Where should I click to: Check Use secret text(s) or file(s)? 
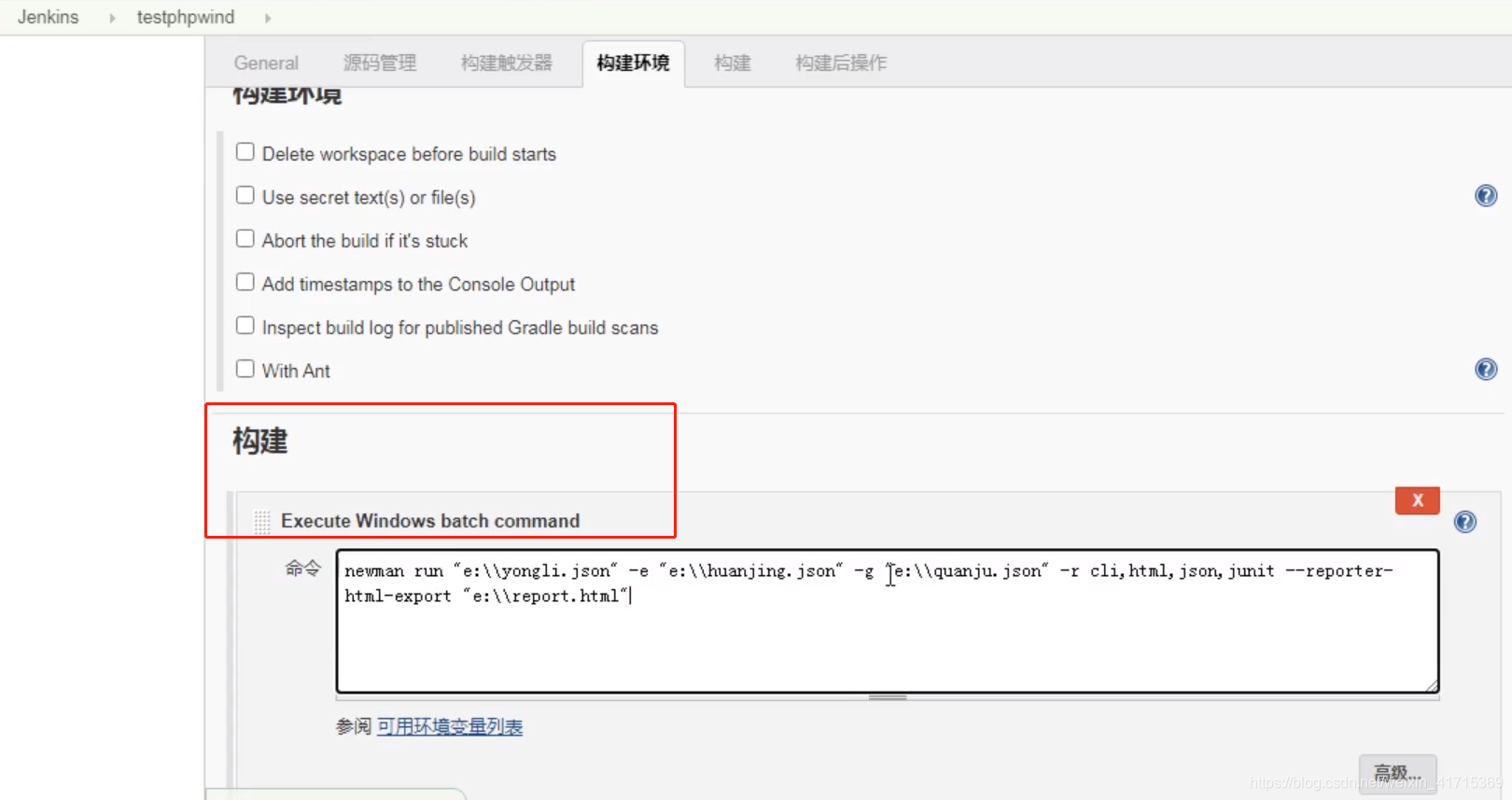point(245,196)
